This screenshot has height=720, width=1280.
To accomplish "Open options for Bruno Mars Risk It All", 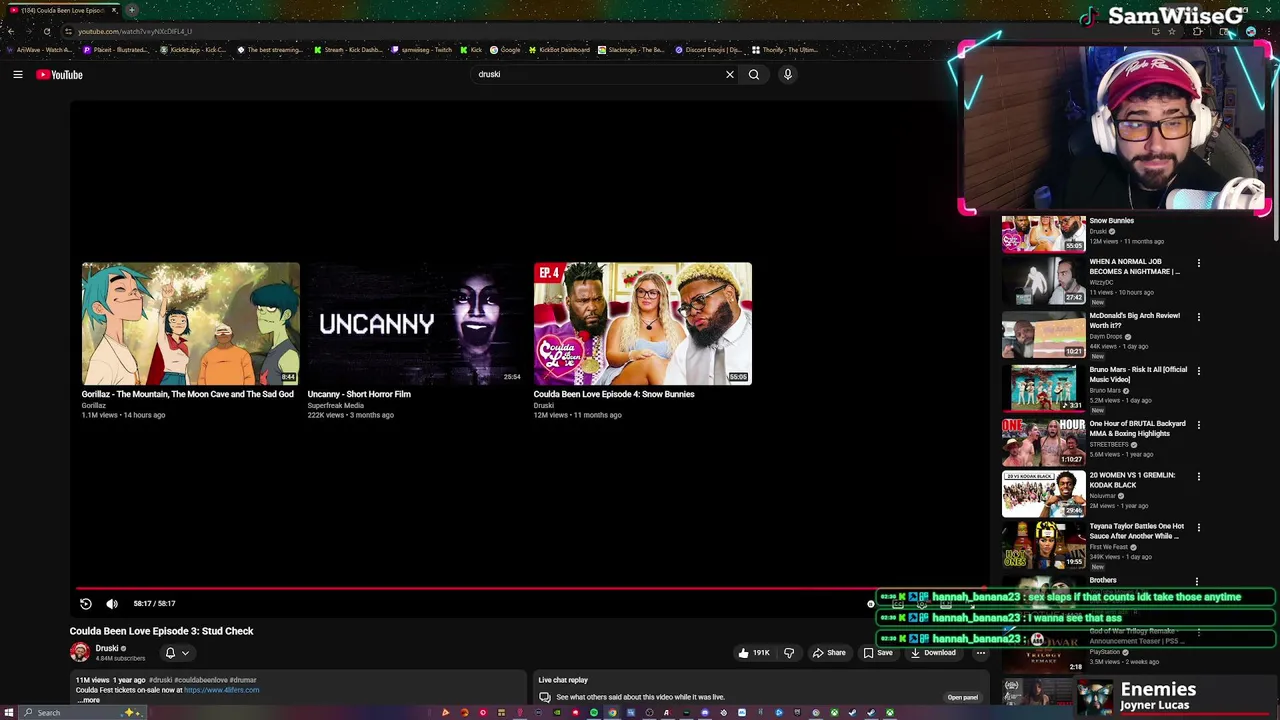I will 1198,371.
